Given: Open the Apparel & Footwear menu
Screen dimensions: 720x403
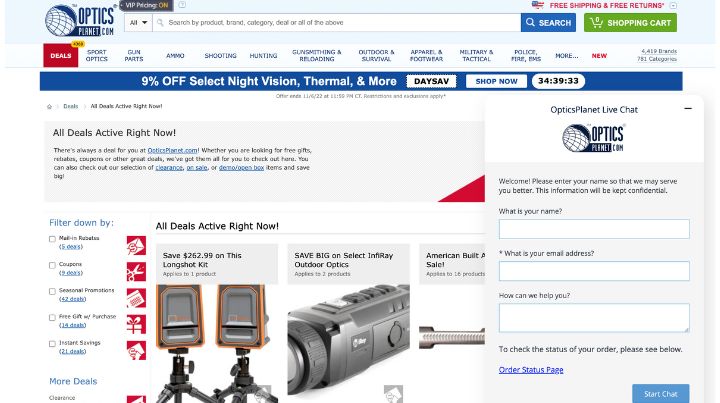Looking at the screenshot, I should pos(426,56).
